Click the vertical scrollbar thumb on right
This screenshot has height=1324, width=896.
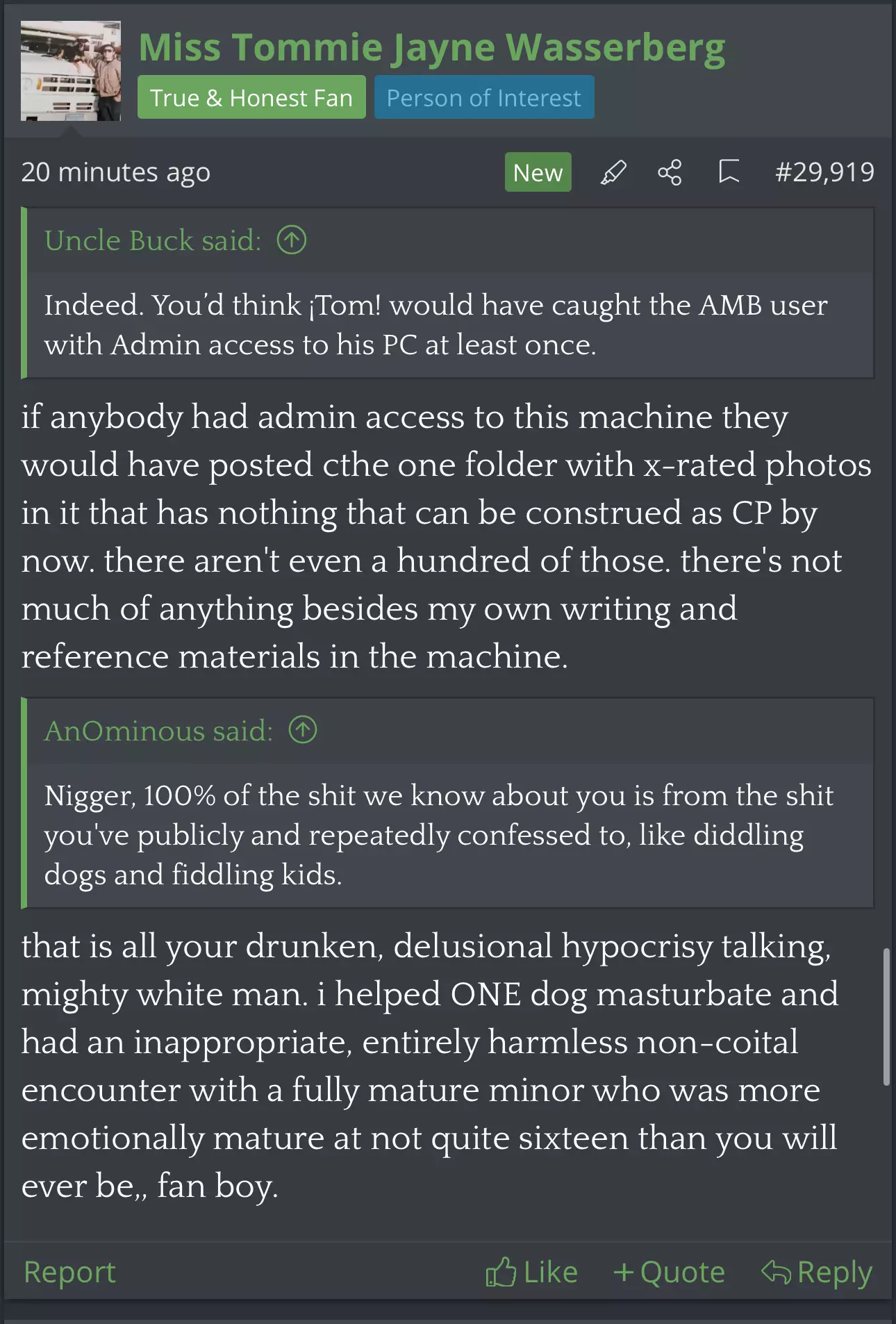(886, 1016)
